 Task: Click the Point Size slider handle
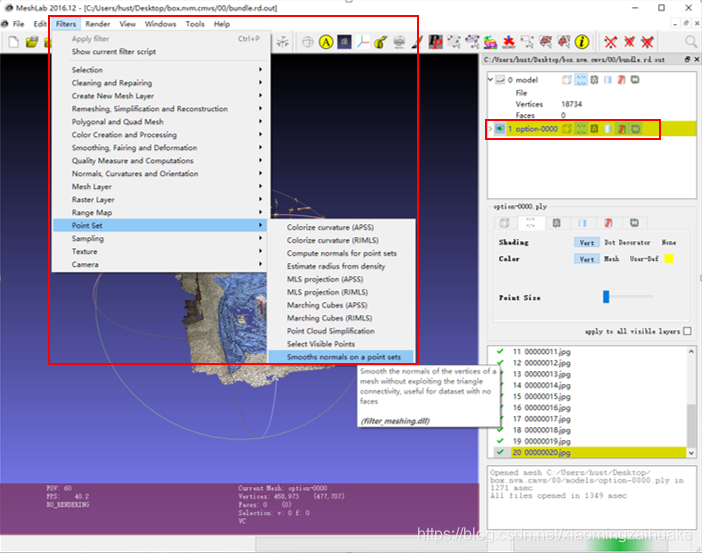pyautogui.click(x=606, y=296)
